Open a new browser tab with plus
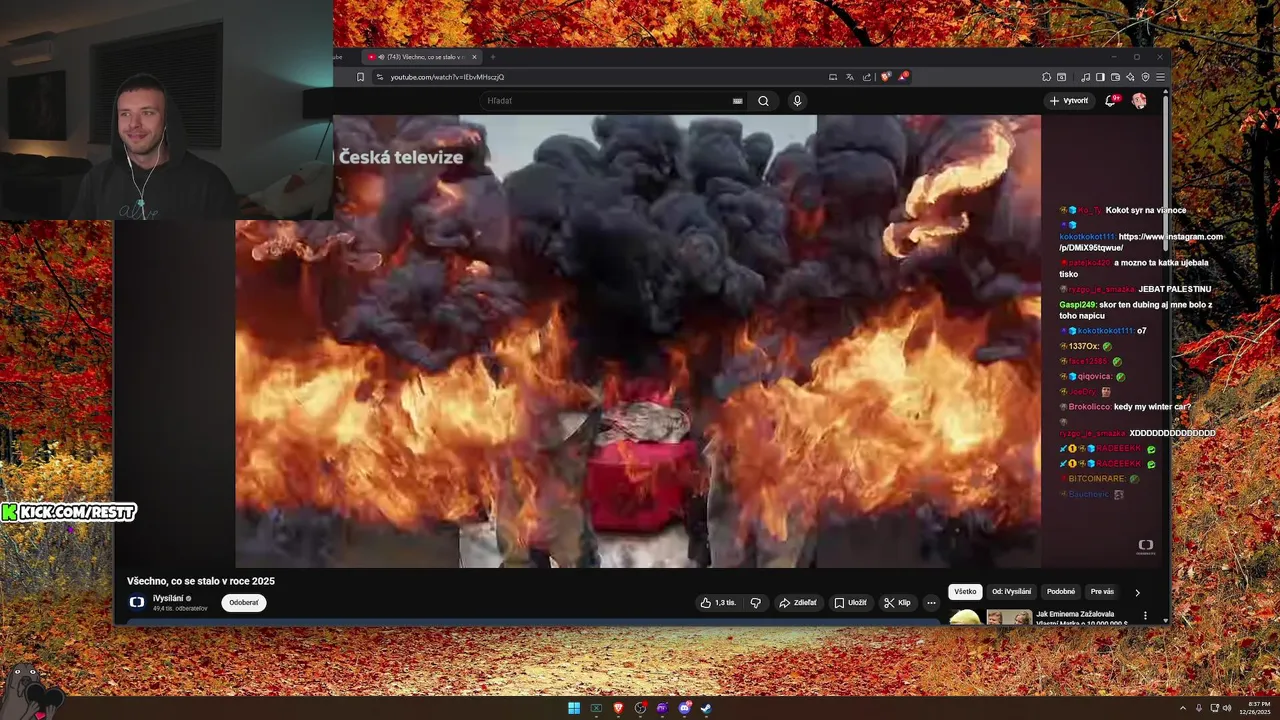The height and width of the screenshot is (720, 1280). (492, 57)
